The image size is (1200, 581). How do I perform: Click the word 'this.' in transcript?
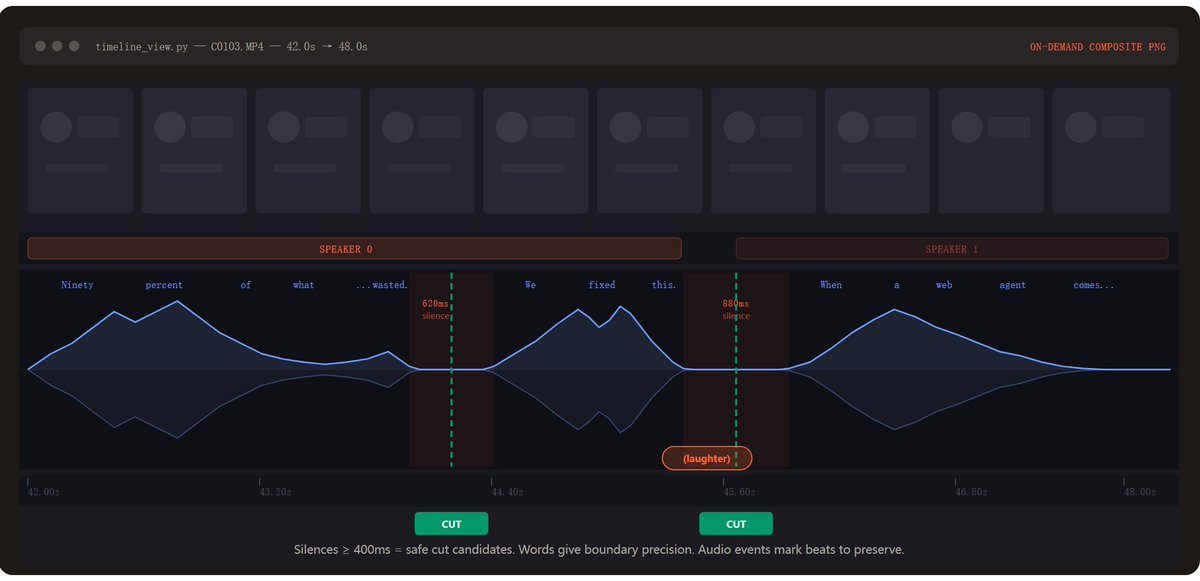(x=664, y=285)
